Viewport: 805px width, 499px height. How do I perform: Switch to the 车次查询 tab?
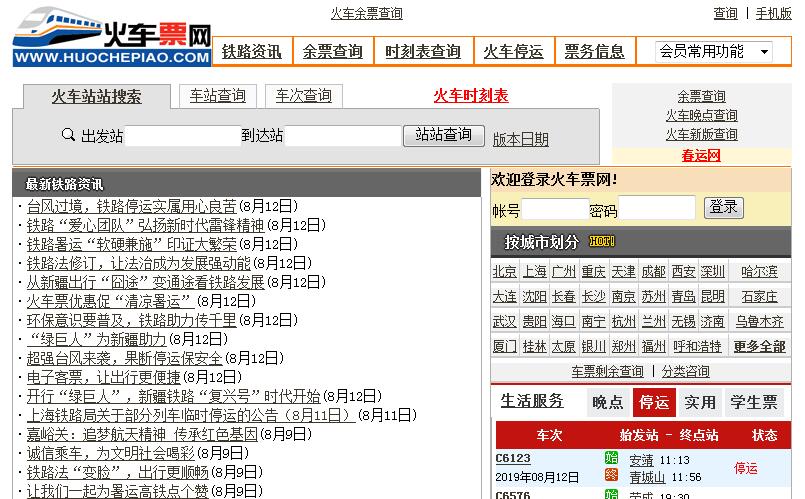coord(303,96)
